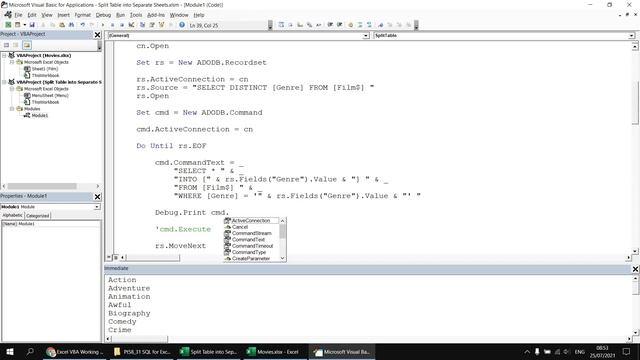The height and width of the screenshot is (360, 640).
Task: Open the Insert object dropdown arrow in toolbar
Action: pyautogui.click(x=24, y=25)
